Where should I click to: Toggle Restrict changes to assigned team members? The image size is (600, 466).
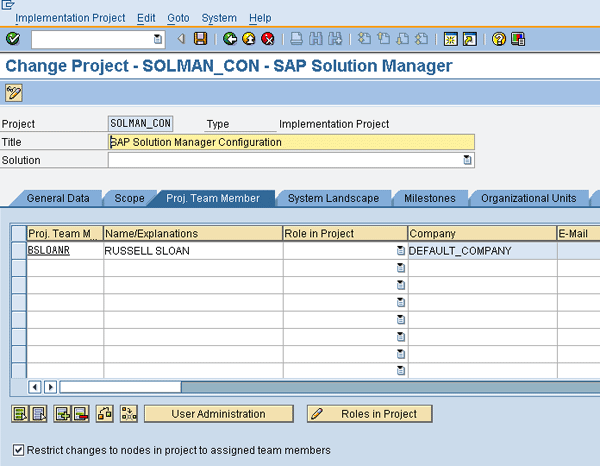coord(19,450)
